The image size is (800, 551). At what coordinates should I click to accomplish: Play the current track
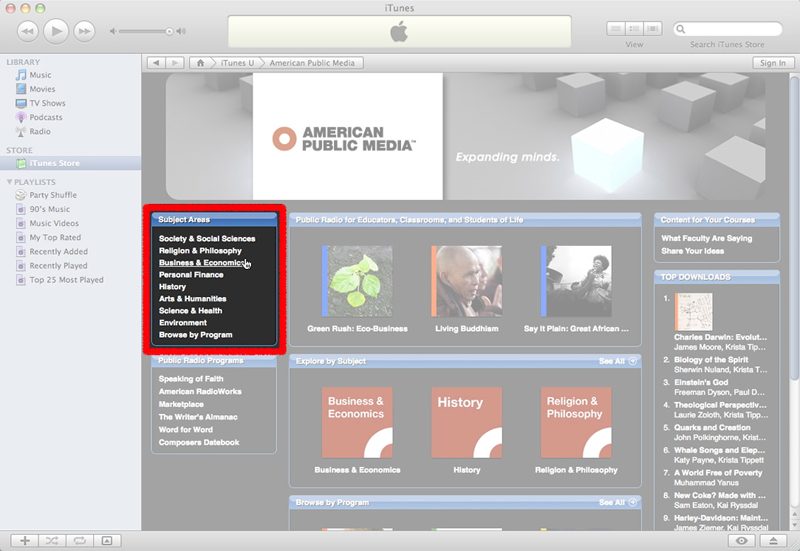[x=56, y=31]
